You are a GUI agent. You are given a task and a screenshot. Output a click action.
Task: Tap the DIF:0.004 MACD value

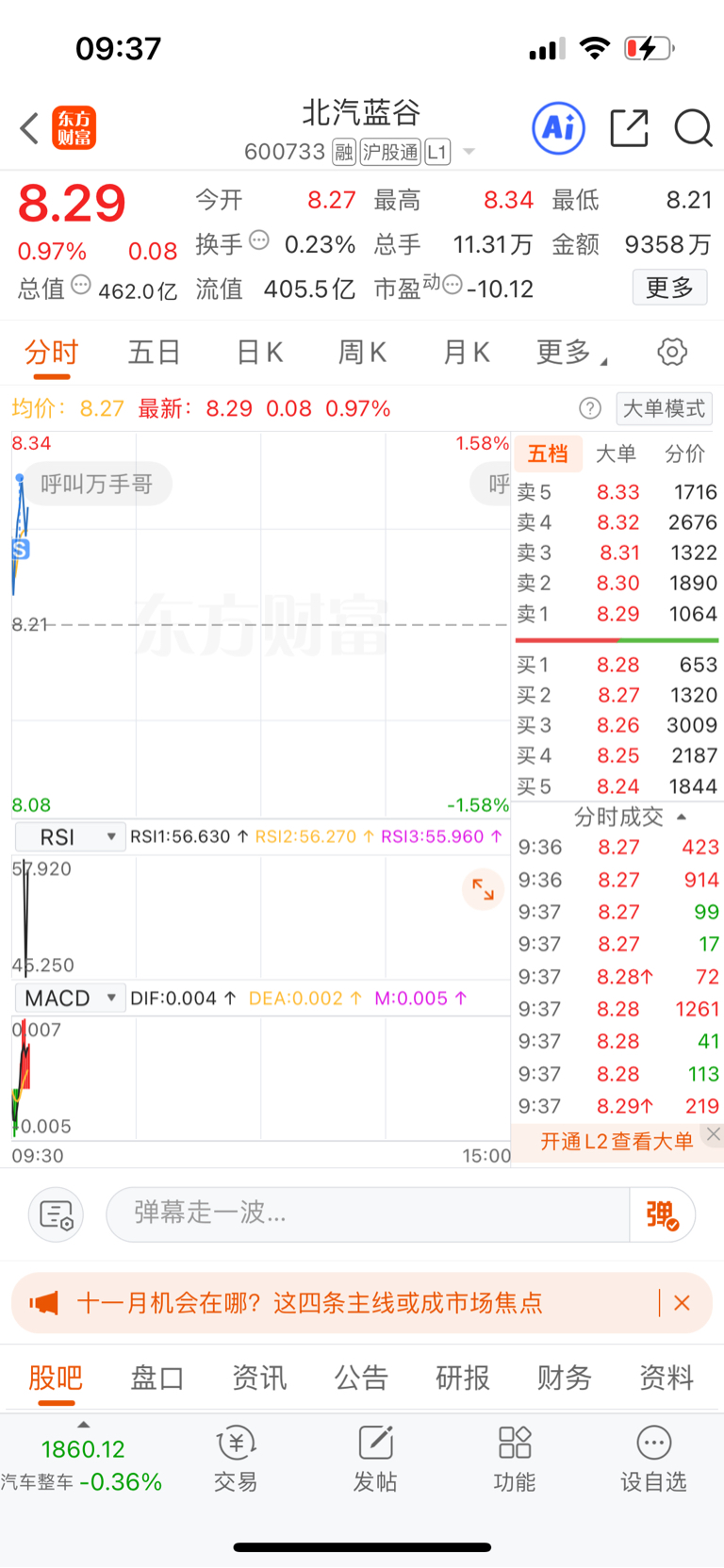pos(183,999)
